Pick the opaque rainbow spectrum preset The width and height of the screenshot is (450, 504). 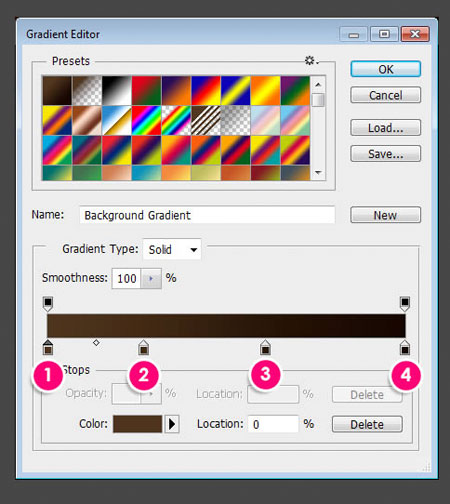[x=146, y=120]
